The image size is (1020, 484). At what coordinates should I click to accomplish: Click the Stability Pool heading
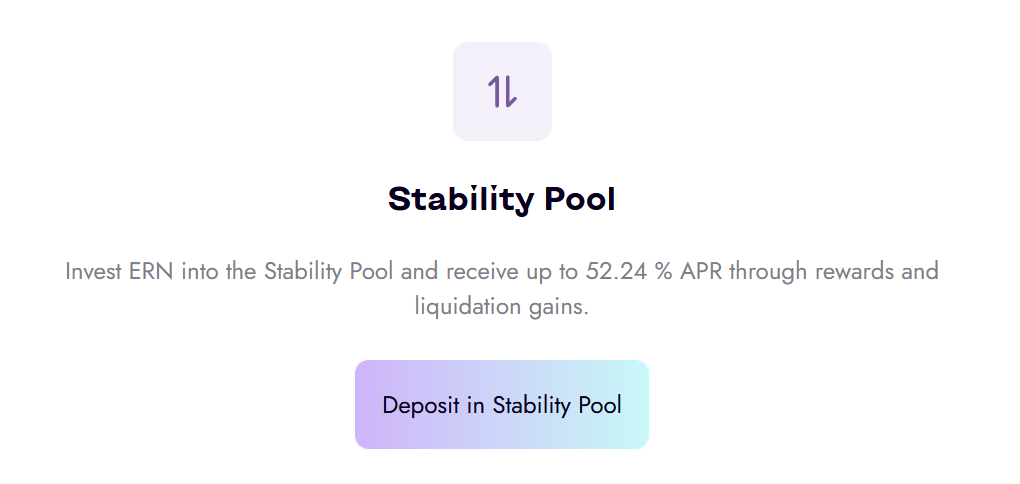[502, 199]
